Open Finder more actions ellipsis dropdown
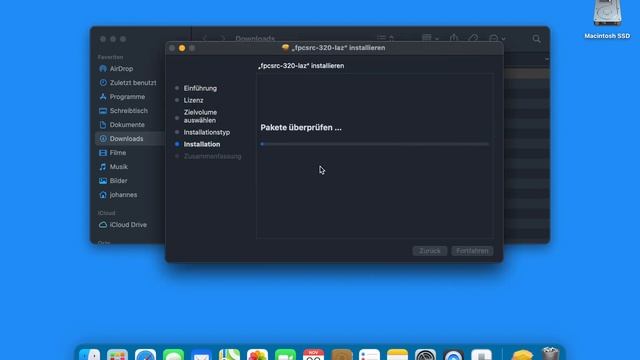Screen dimensions: 640x360 [x=497, y=38]
